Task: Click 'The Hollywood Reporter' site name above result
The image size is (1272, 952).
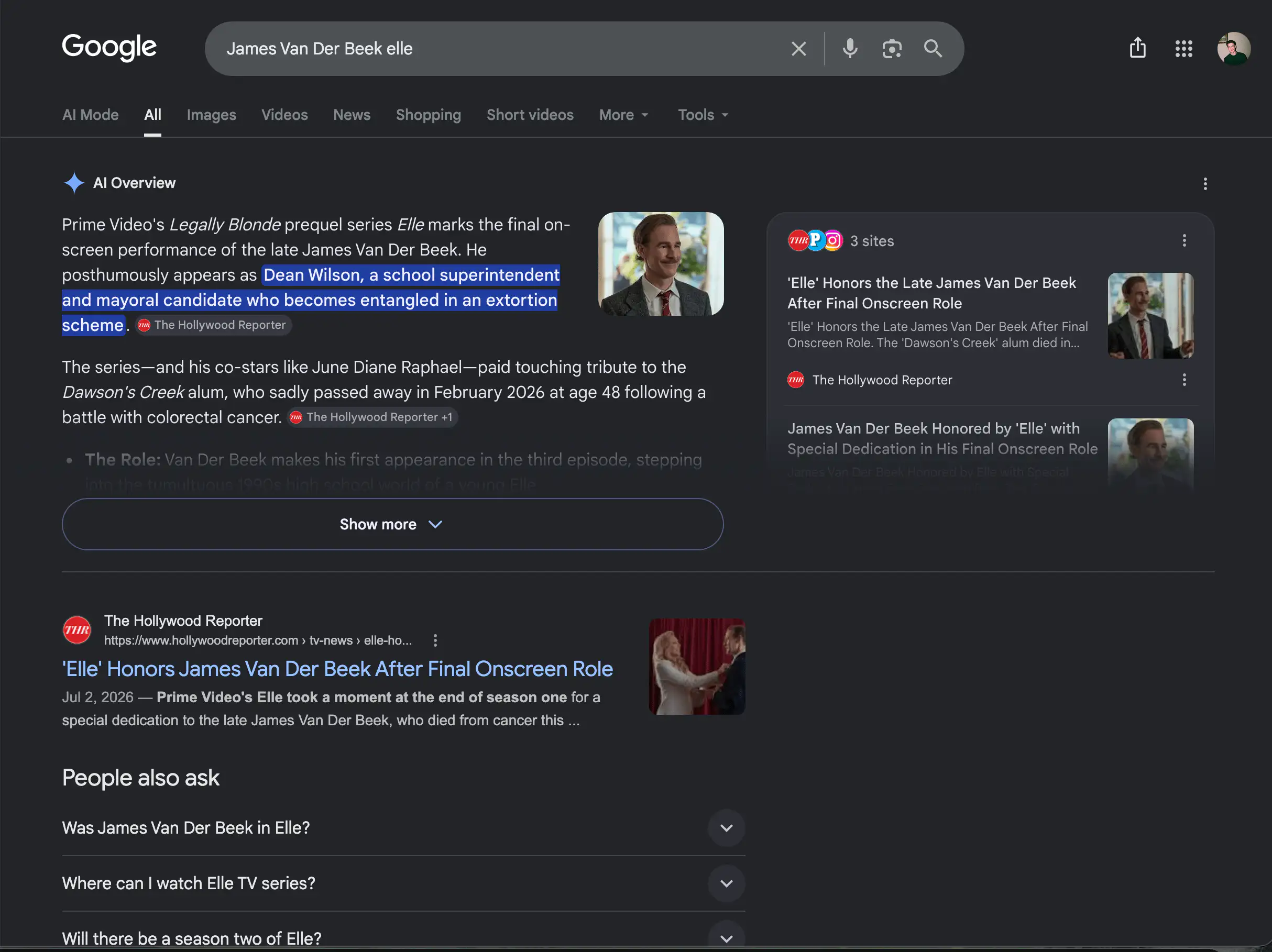Action: coord(183,621)
